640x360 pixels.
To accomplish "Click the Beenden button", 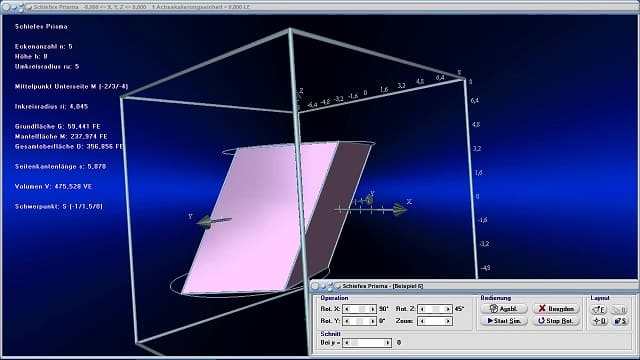I will click(x=556, y=309).
